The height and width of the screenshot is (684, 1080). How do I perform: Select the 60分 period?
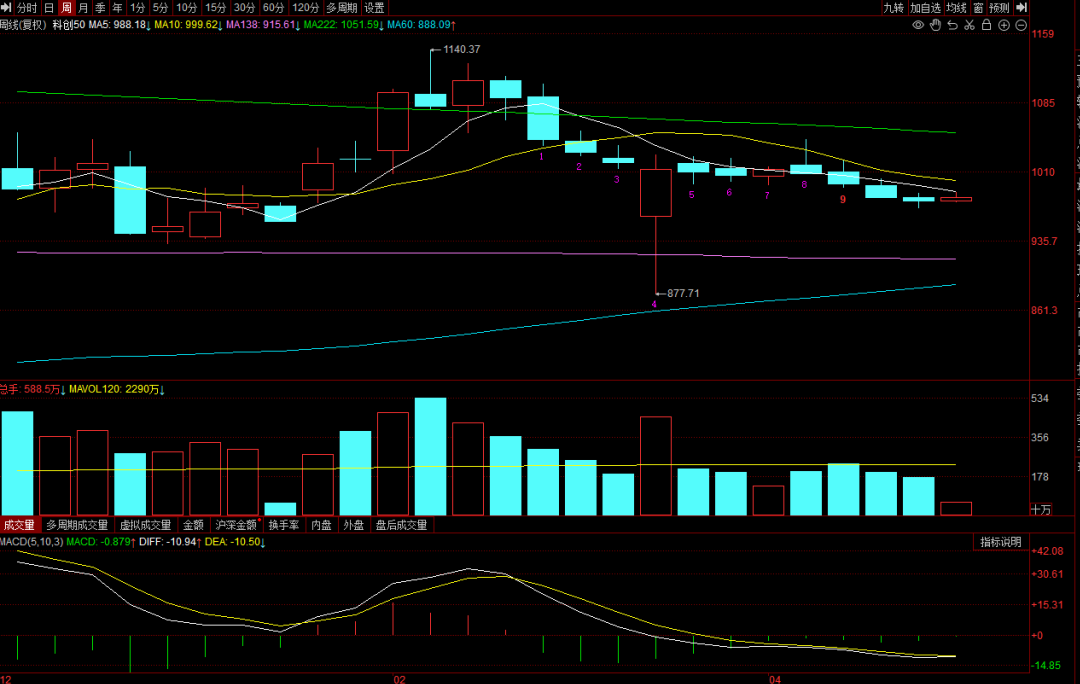tap(273, 8)
